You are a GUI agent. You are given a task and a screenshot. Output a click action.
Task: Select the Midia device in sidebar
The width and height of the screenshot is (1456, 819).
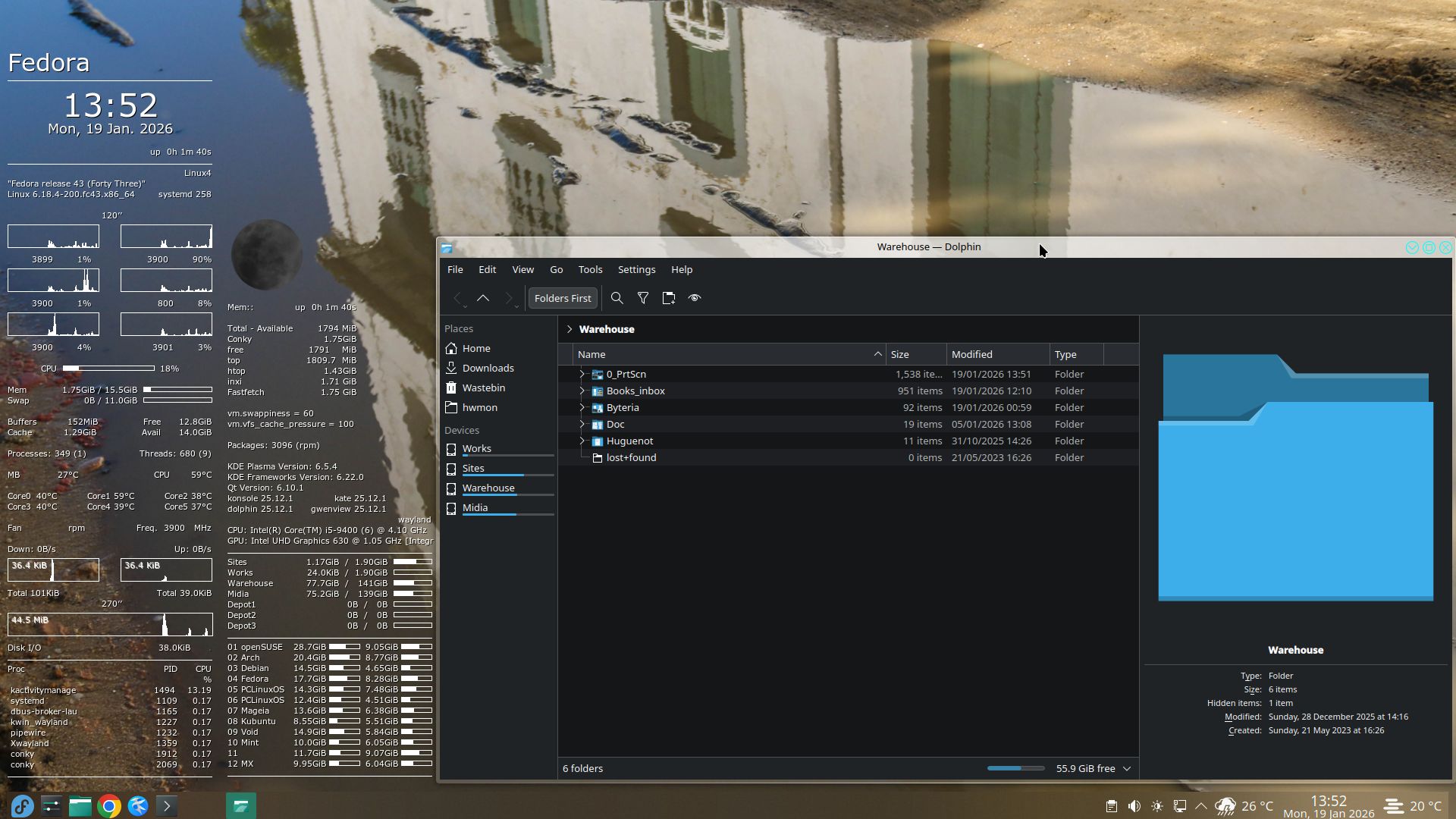click(x=475, y=507)
